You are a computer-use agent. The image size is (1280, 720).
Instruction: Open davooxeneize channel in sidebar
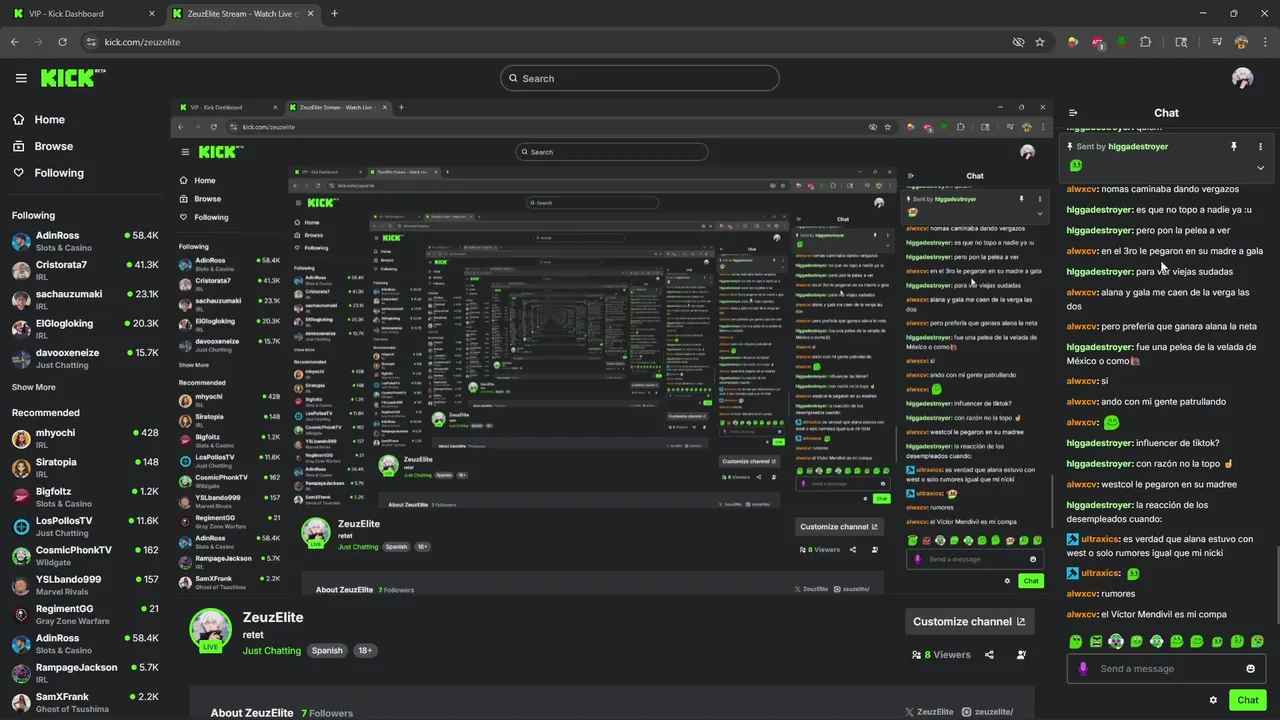click(84, 358)
